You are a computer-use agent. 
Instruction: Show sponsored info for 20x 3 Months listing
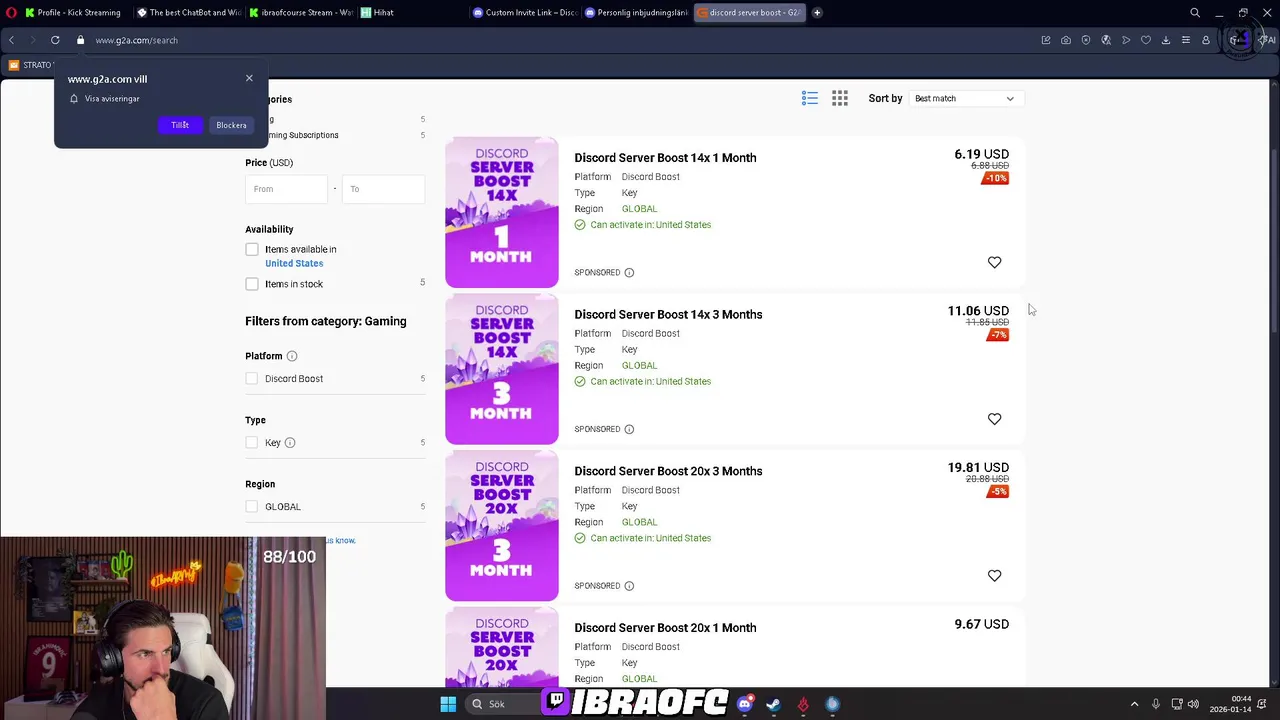pos(629,586)
